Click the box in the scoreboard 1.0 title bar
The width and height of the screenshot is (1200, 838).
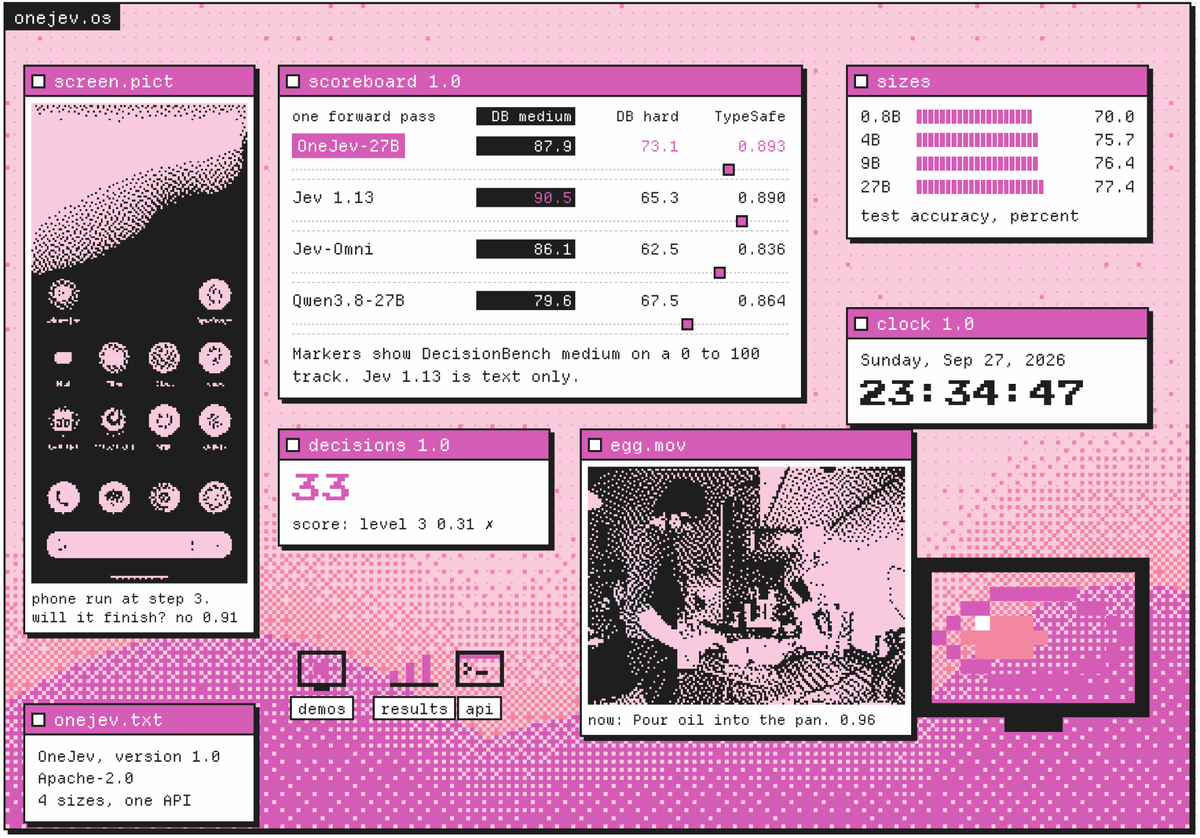[293, 81]
